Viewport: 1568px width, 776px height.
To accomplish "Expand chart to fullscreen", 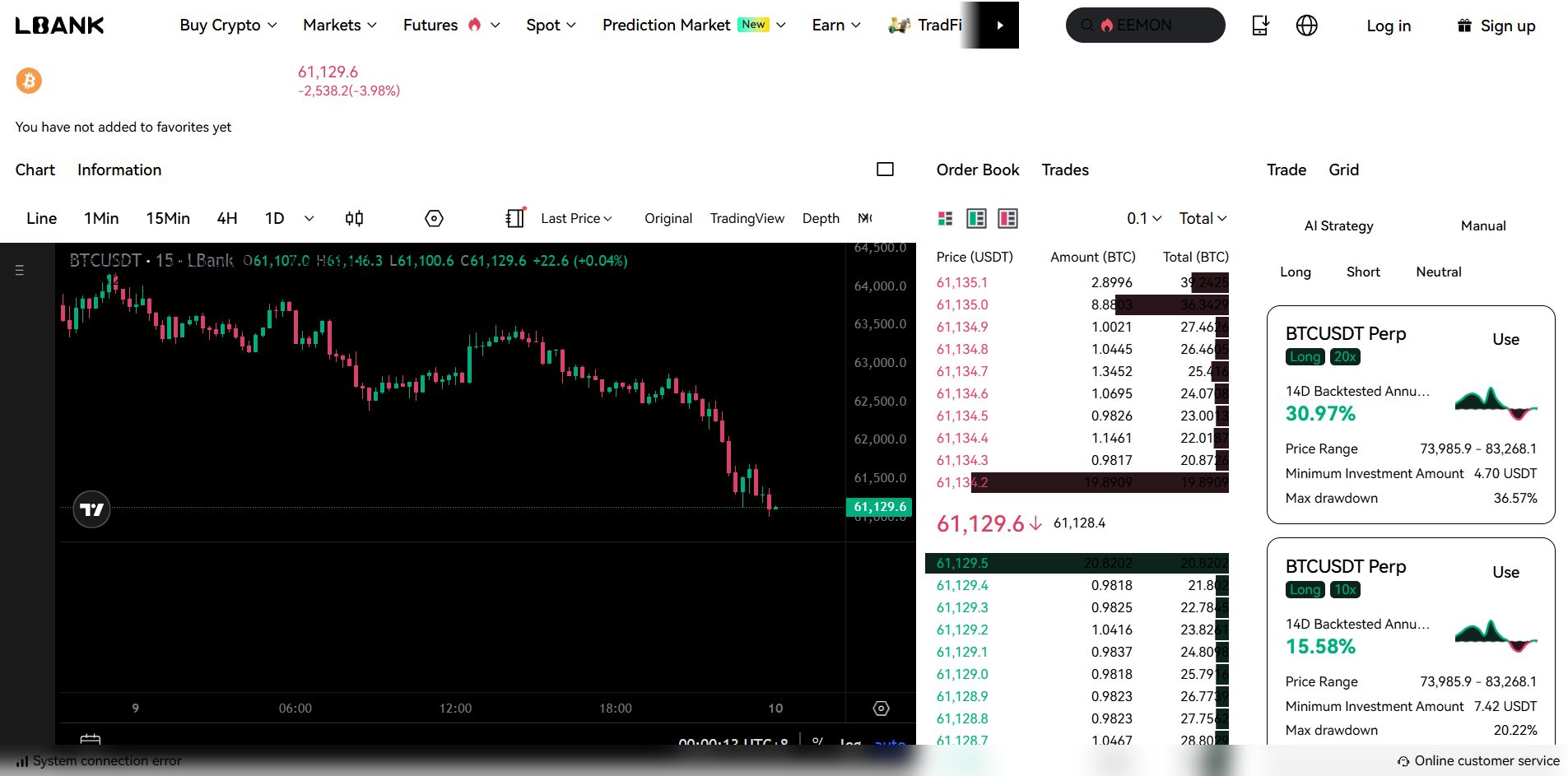I will (x=885, y=170).
